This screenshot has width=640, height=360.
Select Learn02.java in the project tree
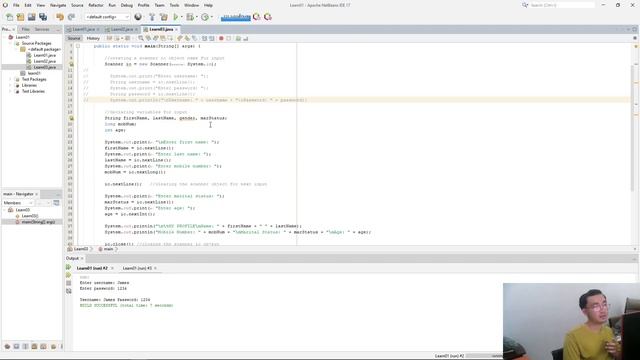44,61
